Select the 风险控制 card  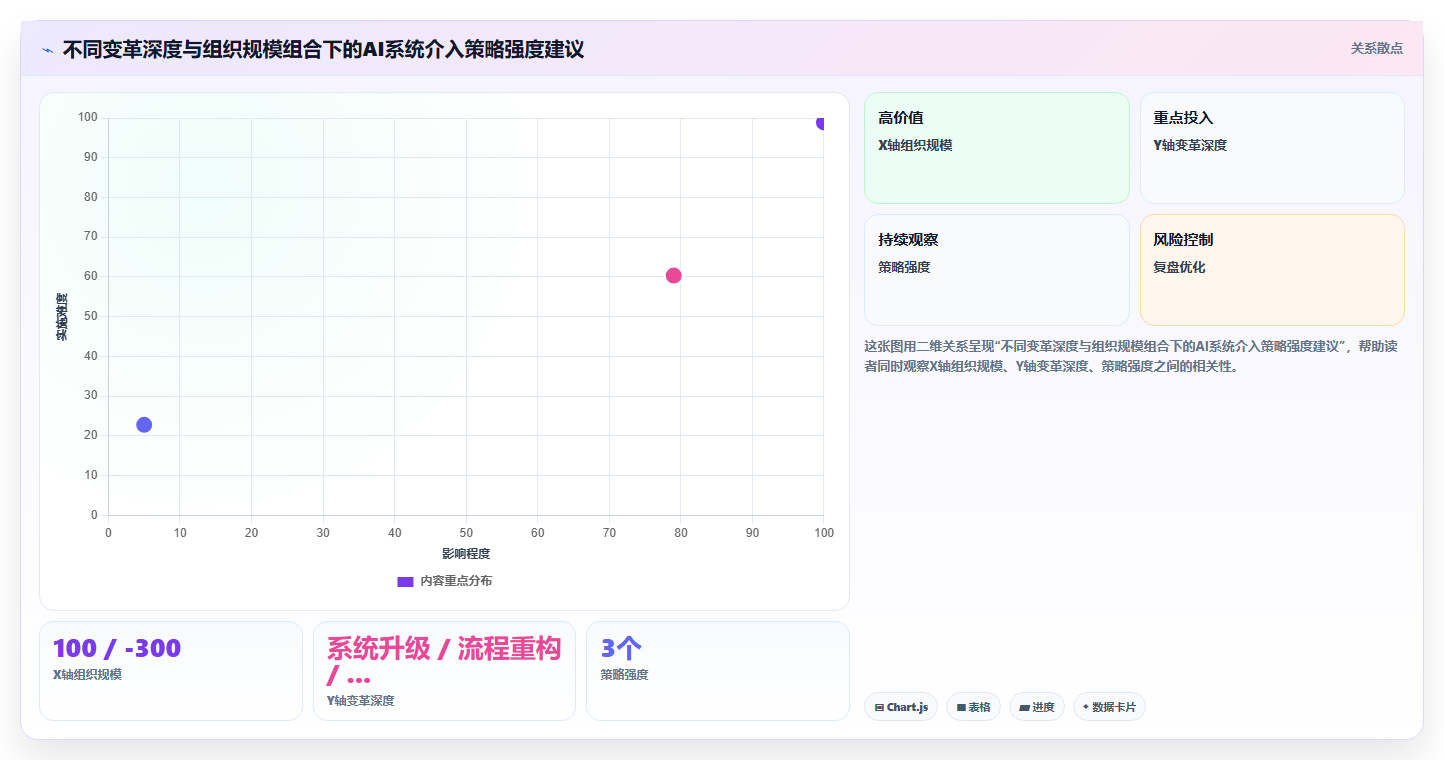pos(1272,270)
